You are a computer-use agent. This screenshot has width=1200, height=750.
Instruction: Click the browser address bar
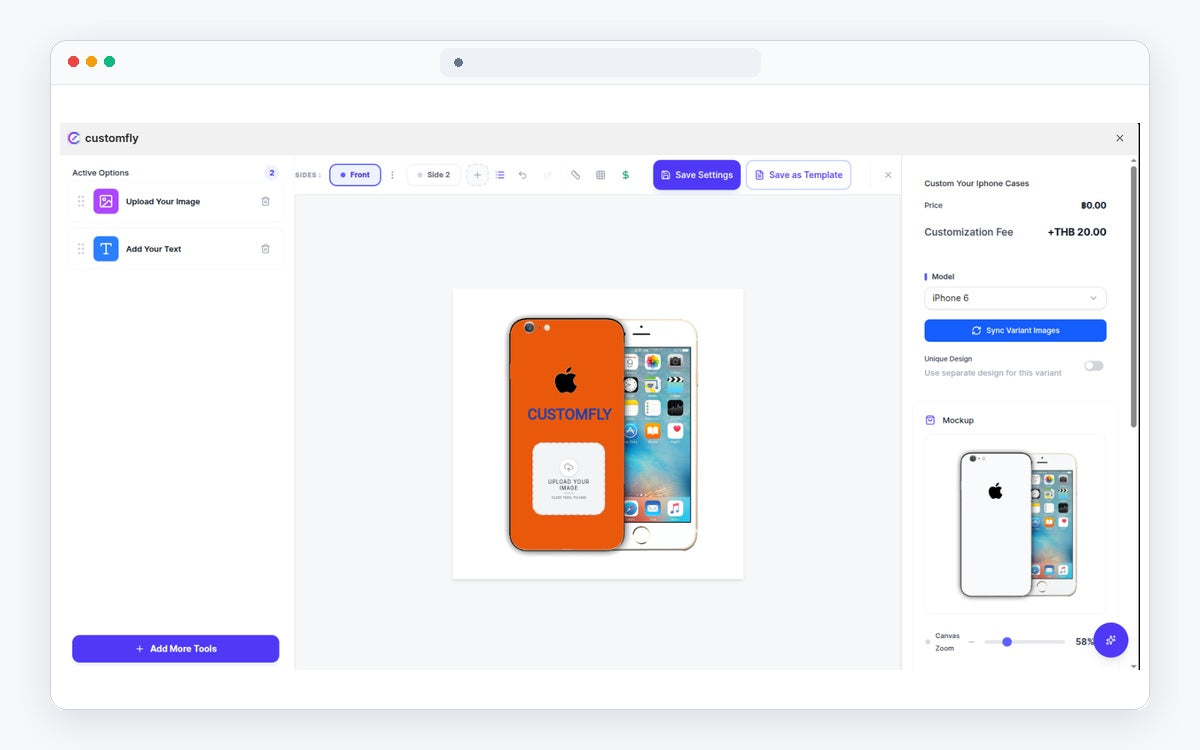[600, 62]
